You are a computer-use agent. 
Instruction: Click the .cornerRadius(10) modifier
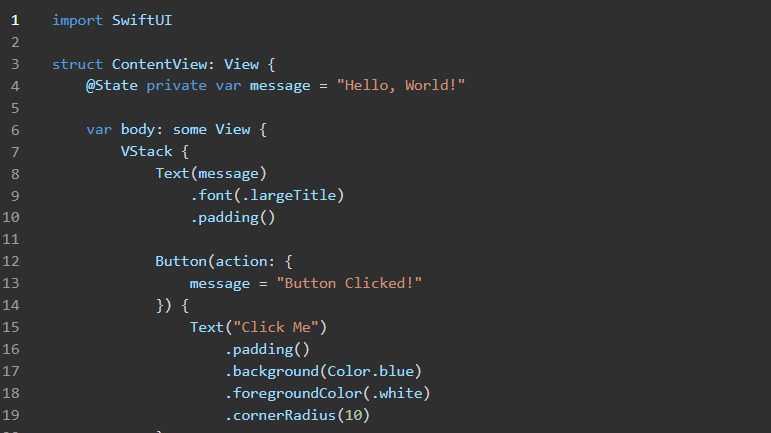click(297, 415)
